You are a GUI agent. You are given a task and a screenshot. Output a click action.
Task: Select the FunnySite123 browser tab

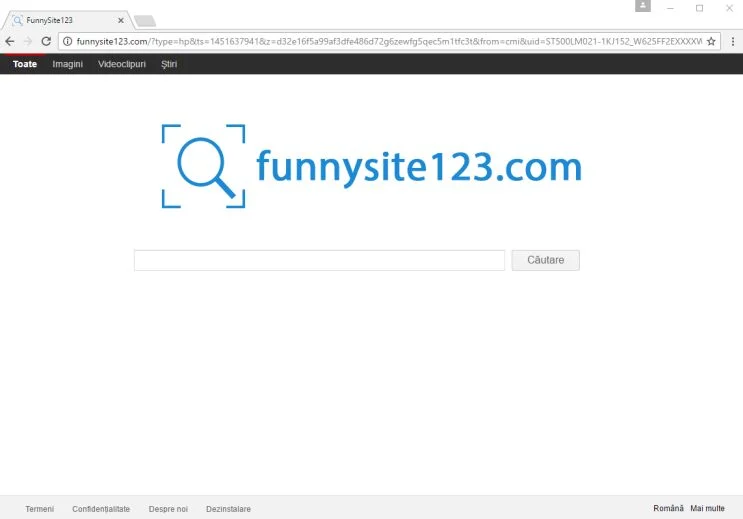(x=66, y=20)
